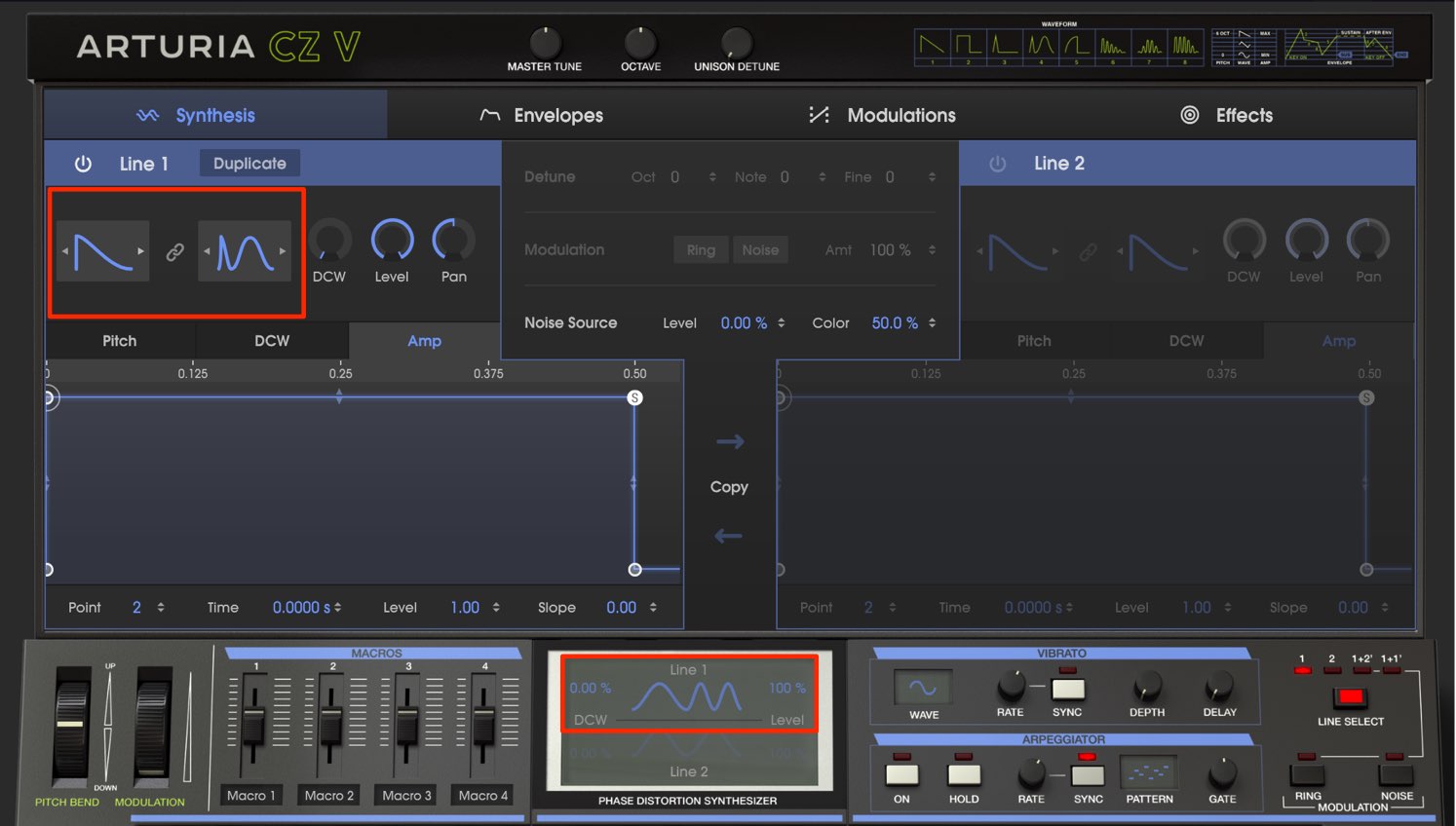Click the Line 1 Pan knob
The image size is (1456, 826).
(x=454, y=240)
